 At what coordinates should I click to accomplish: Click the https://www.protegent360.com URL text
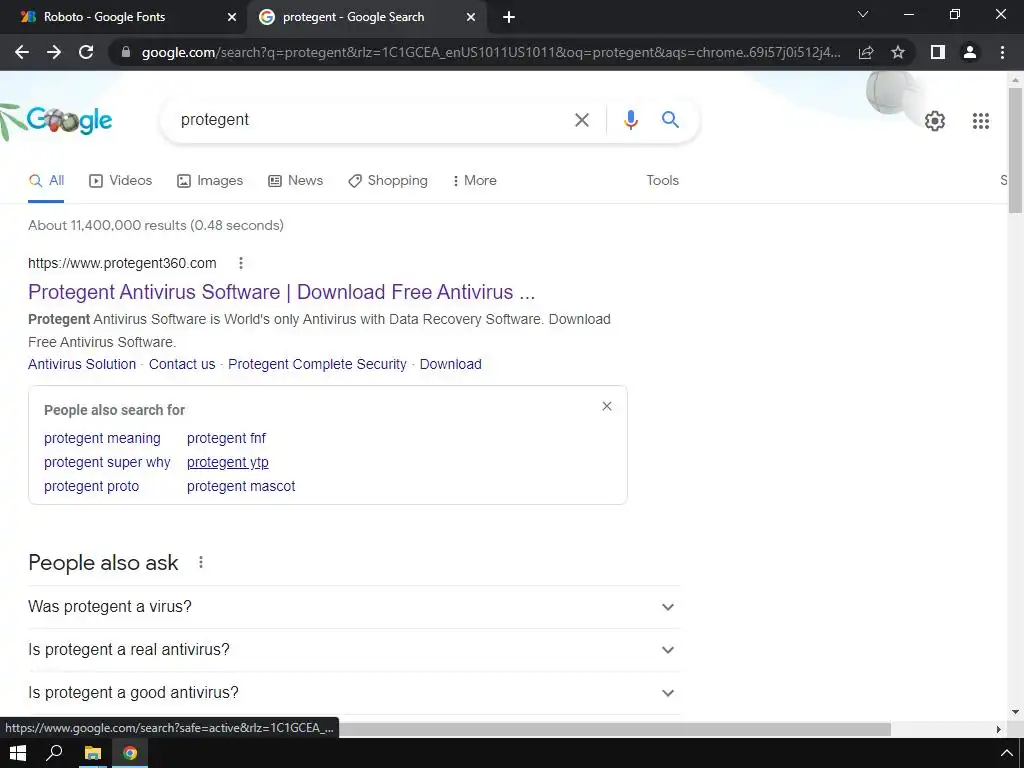[x=122, y=263]
